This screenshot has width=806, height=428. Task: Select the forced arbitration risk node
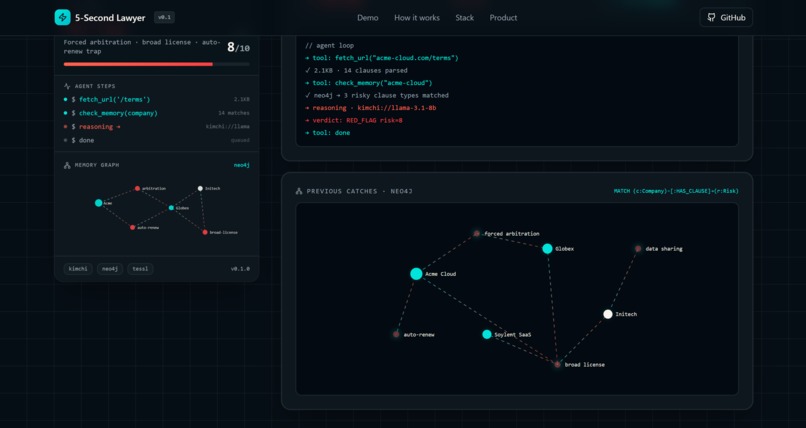(x=477, y=233)
